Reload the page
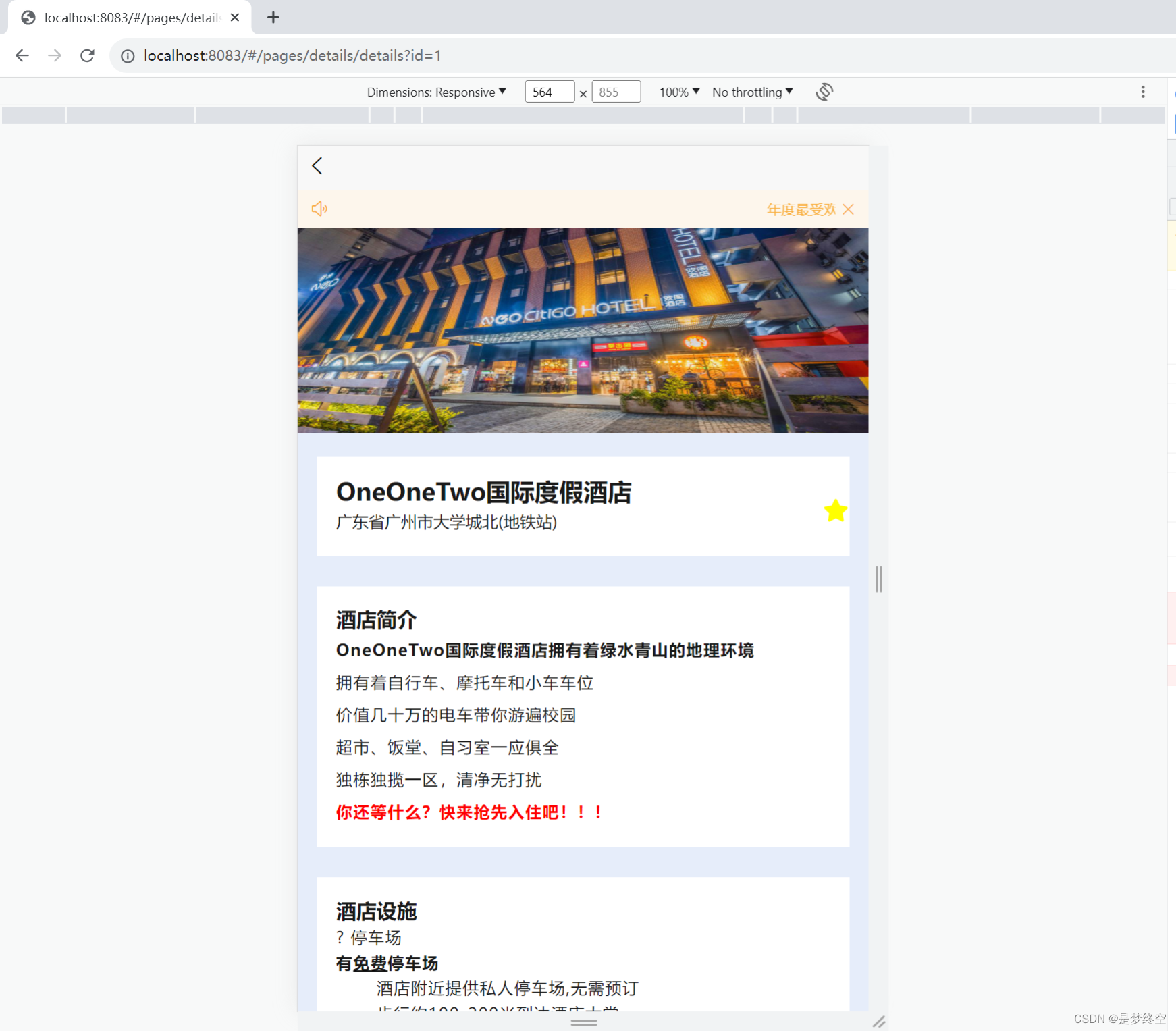This screenshot has width=1176, height=1031. pos(87,55)
